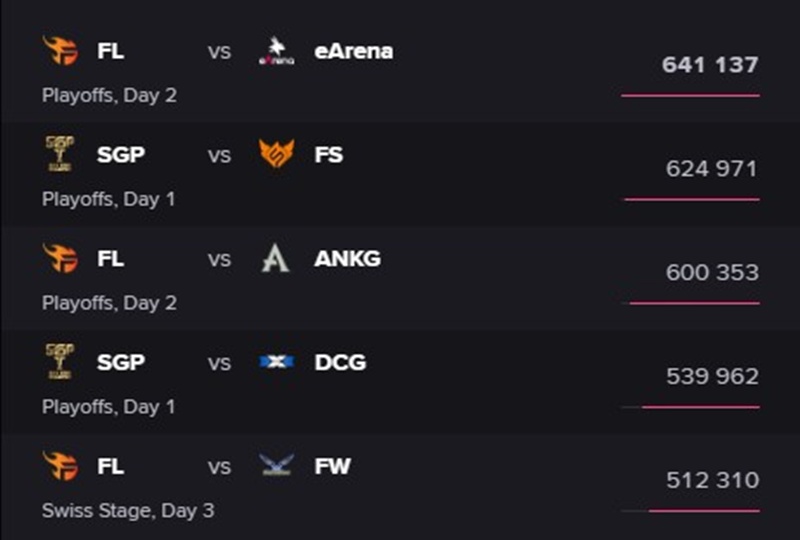Click the FL flame logo in the eArena match
The image size is (800, 540).
(x=60, y=51)
